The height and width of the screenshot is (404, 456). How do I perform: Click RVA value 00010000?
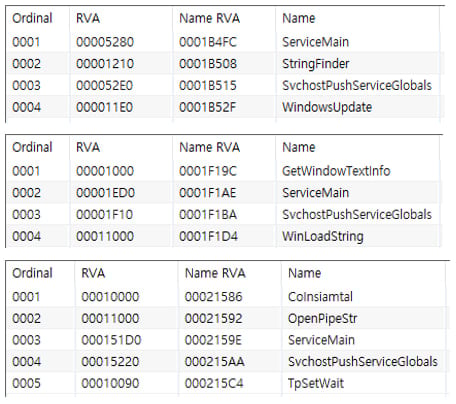tap(110, 297)
